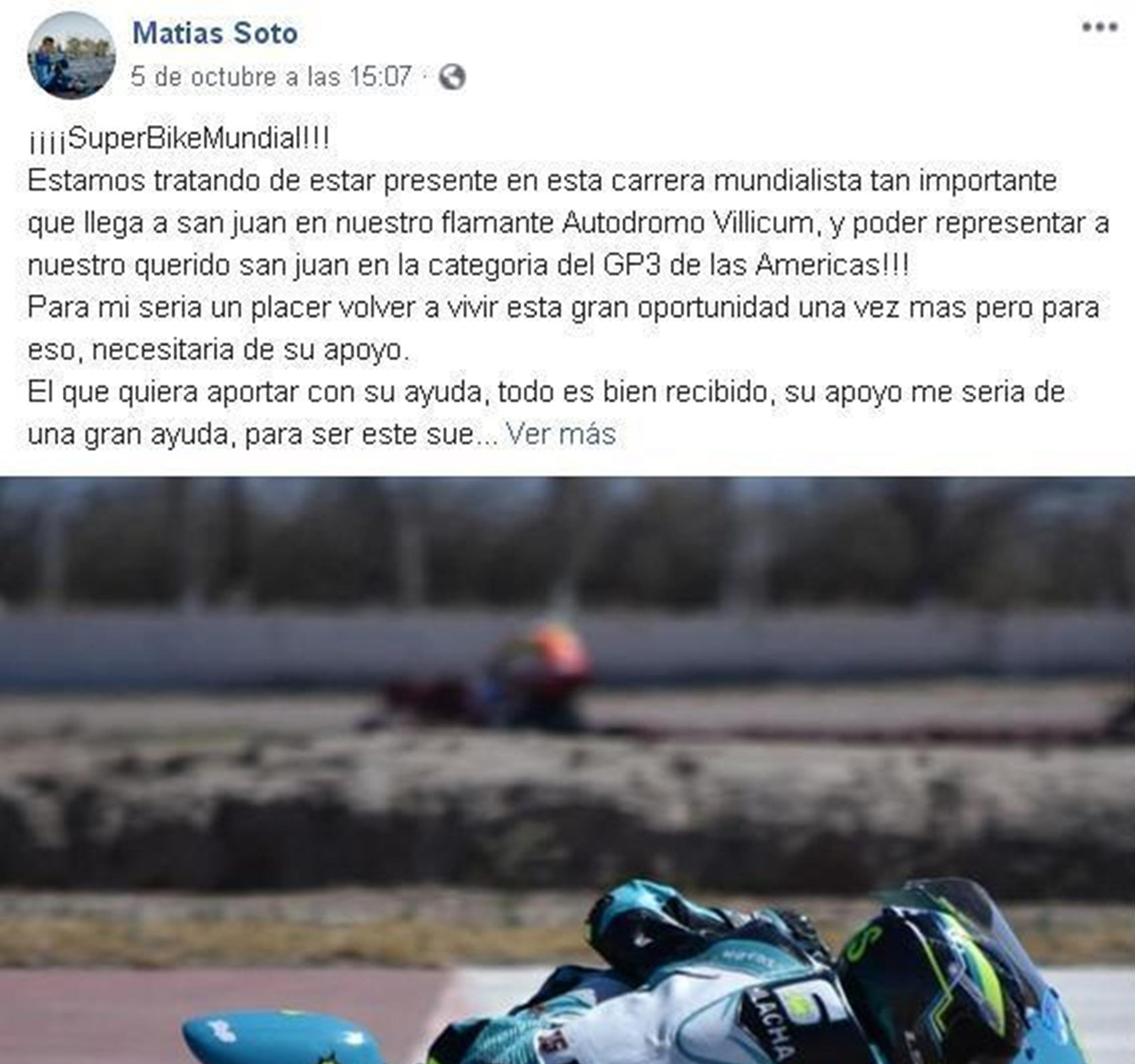Click the line necesitaria de su apoyo

pos(251,349)
